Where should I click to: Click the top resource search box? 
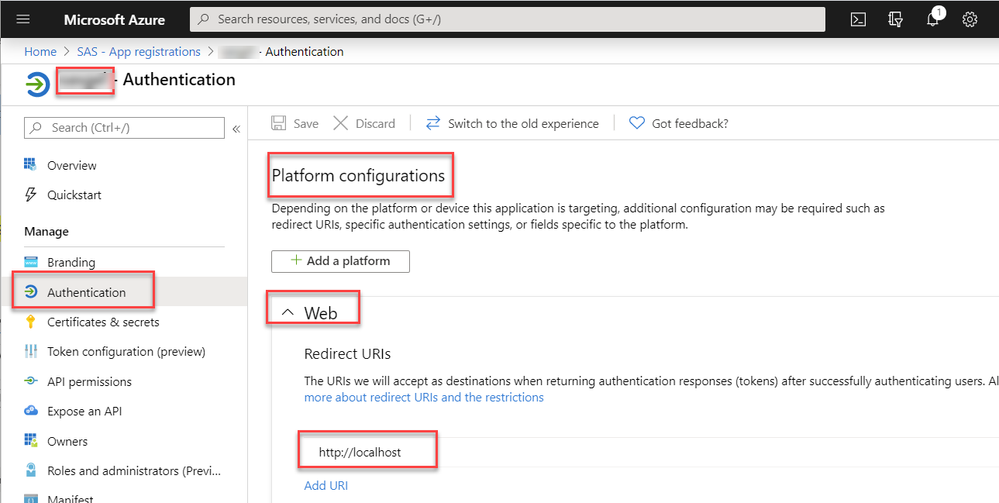pyautogui.click(x=510, y=19)
